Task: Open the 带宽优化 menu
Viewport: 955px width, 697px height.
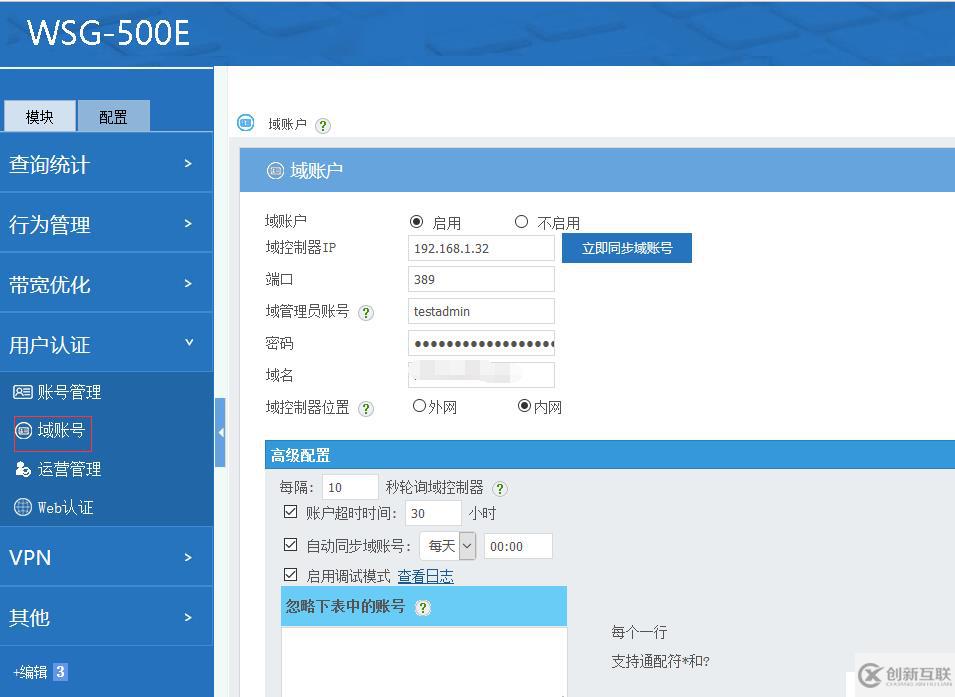Action: pyautogui.click(x=49, y=282)
